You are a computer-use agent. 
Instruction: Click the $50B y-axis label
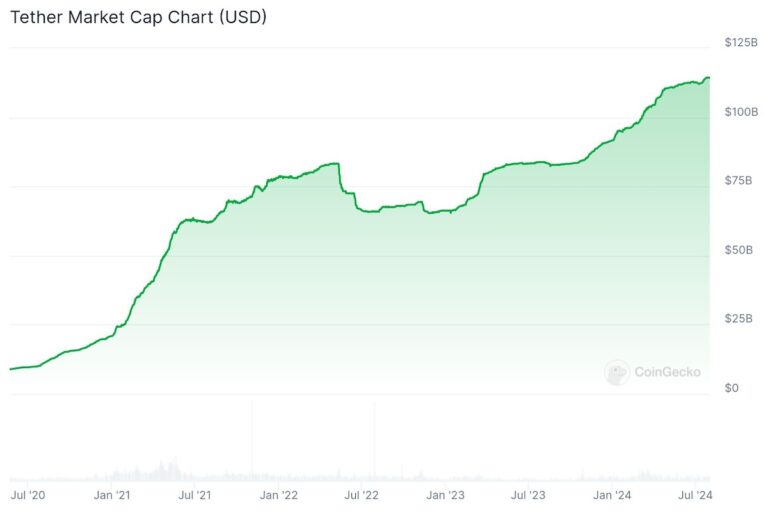coord(738,250)
